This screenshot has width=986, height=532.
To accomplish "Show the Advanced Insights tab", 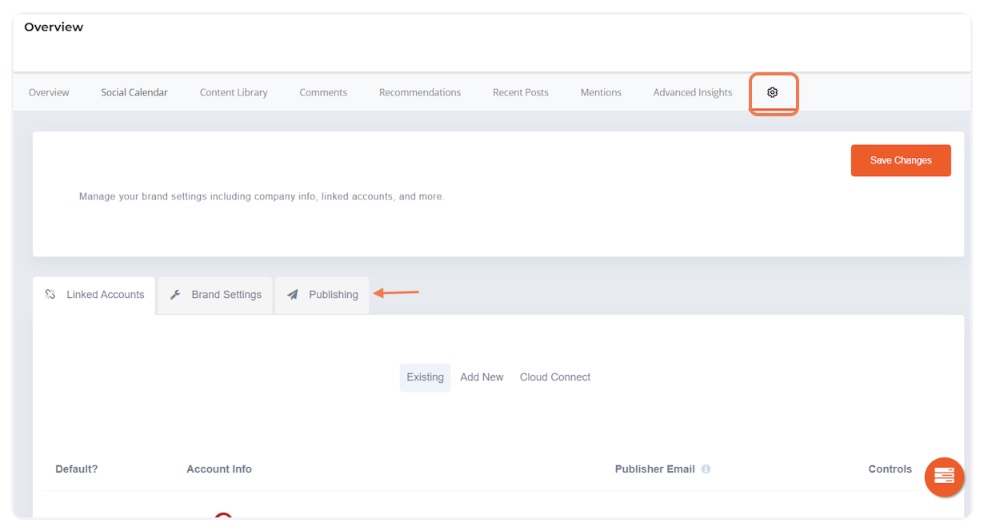I will pyautogui.click(x=692, y=93).
